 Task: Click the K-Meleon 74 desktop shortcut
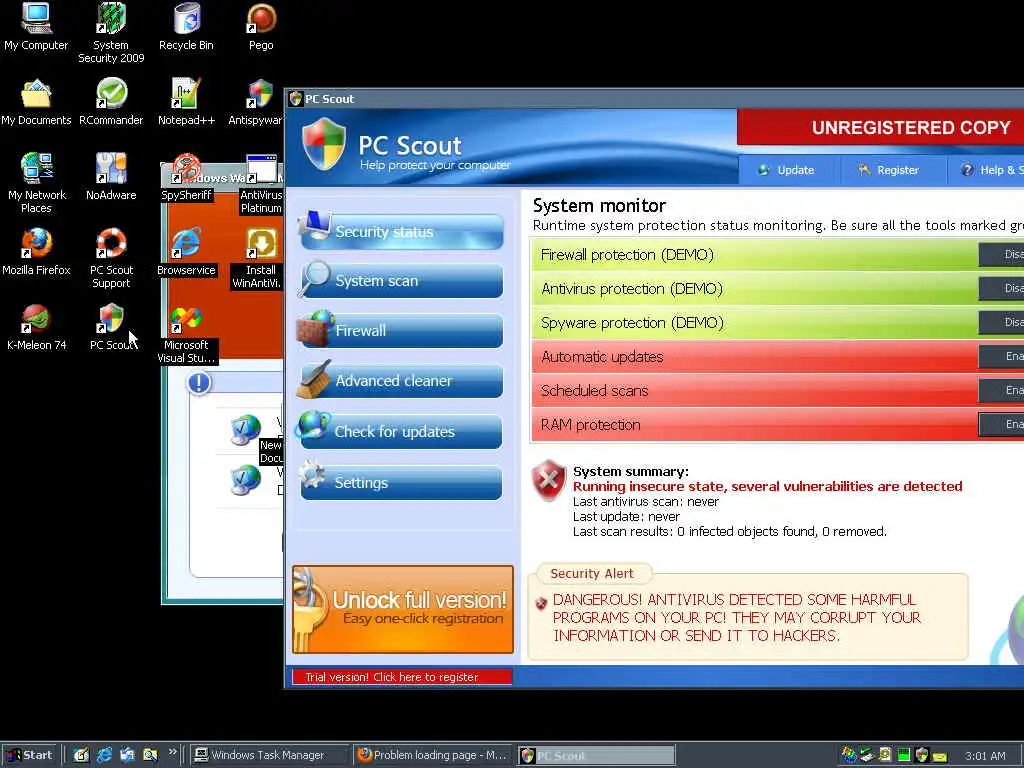click(x=36, y=327)
